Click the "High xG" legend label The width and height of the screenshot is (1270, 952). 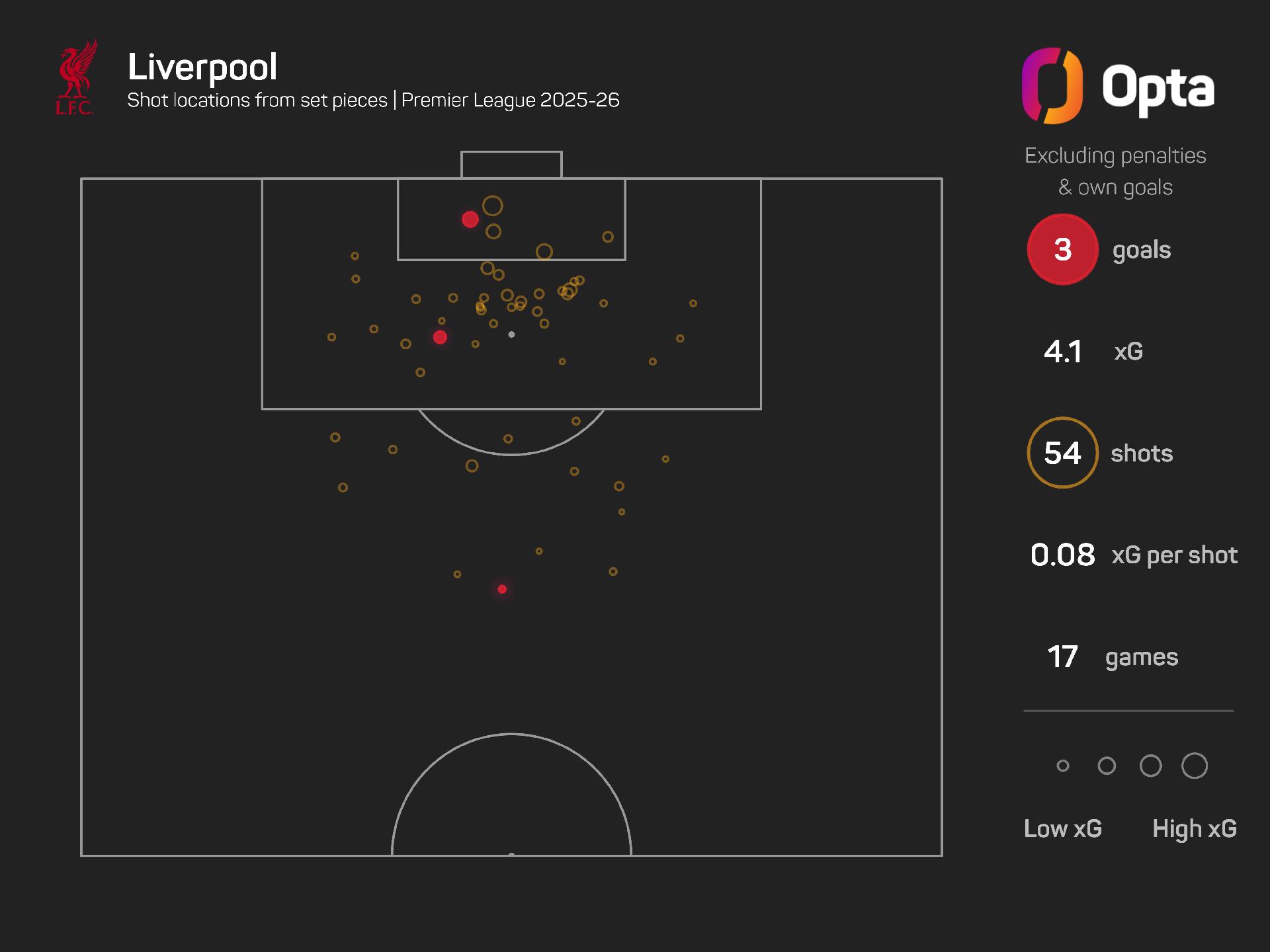pos(1194,828)
